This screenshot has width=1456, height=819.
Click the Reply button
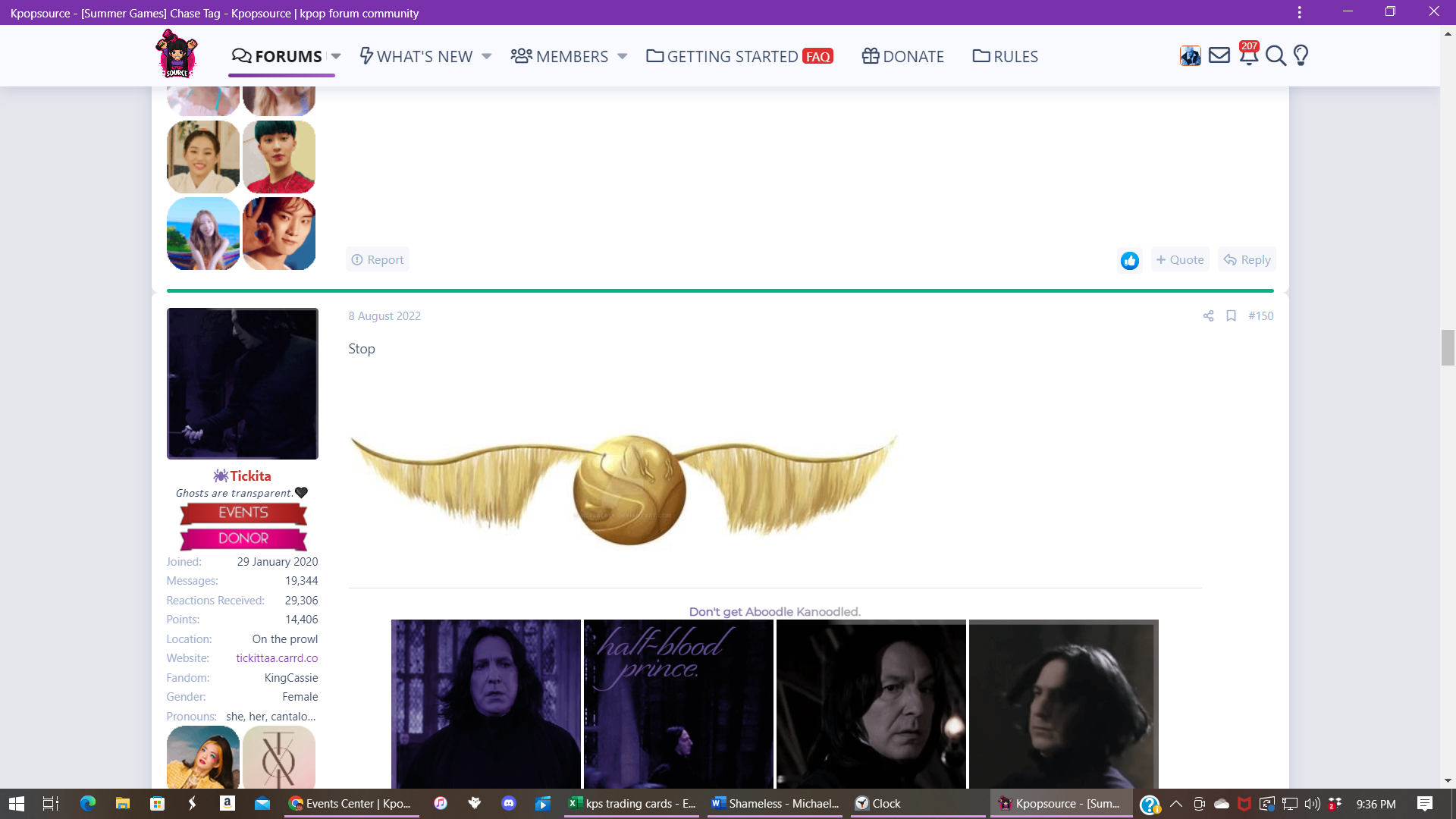click(1247, 259)
